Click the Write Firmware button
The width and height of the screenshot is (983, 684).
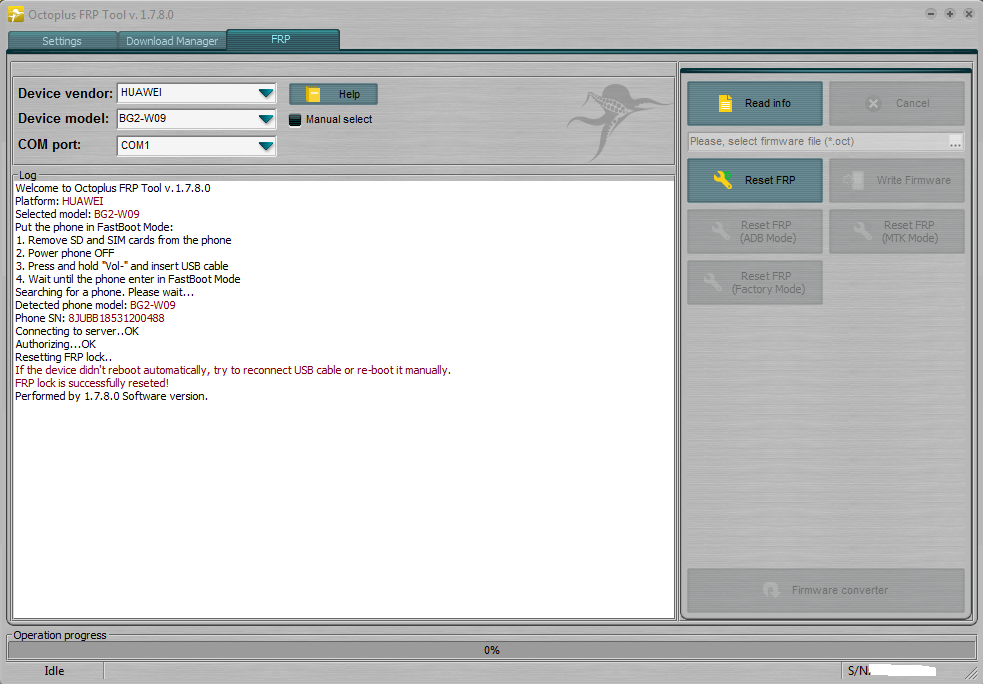(x=896, y=180)
